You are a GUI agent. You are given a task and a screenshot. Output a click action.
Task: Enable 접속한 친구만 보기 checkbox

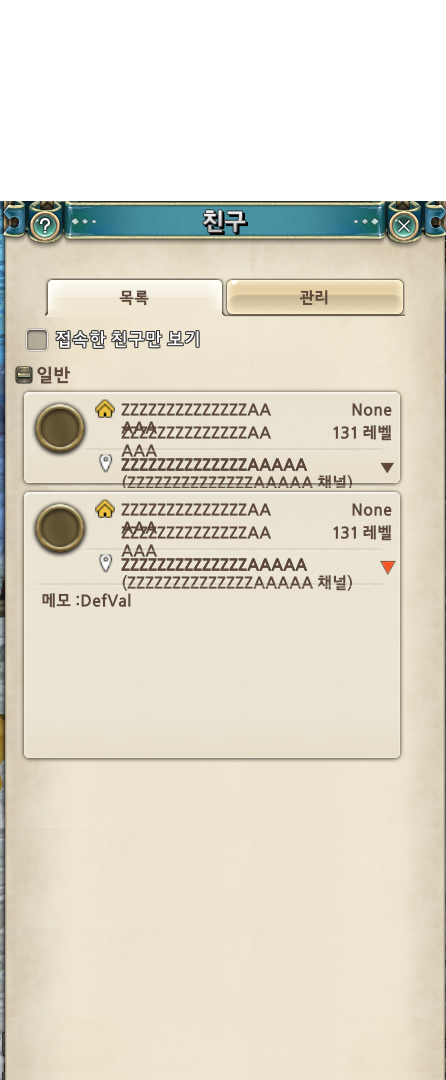[x=36, y=340]
